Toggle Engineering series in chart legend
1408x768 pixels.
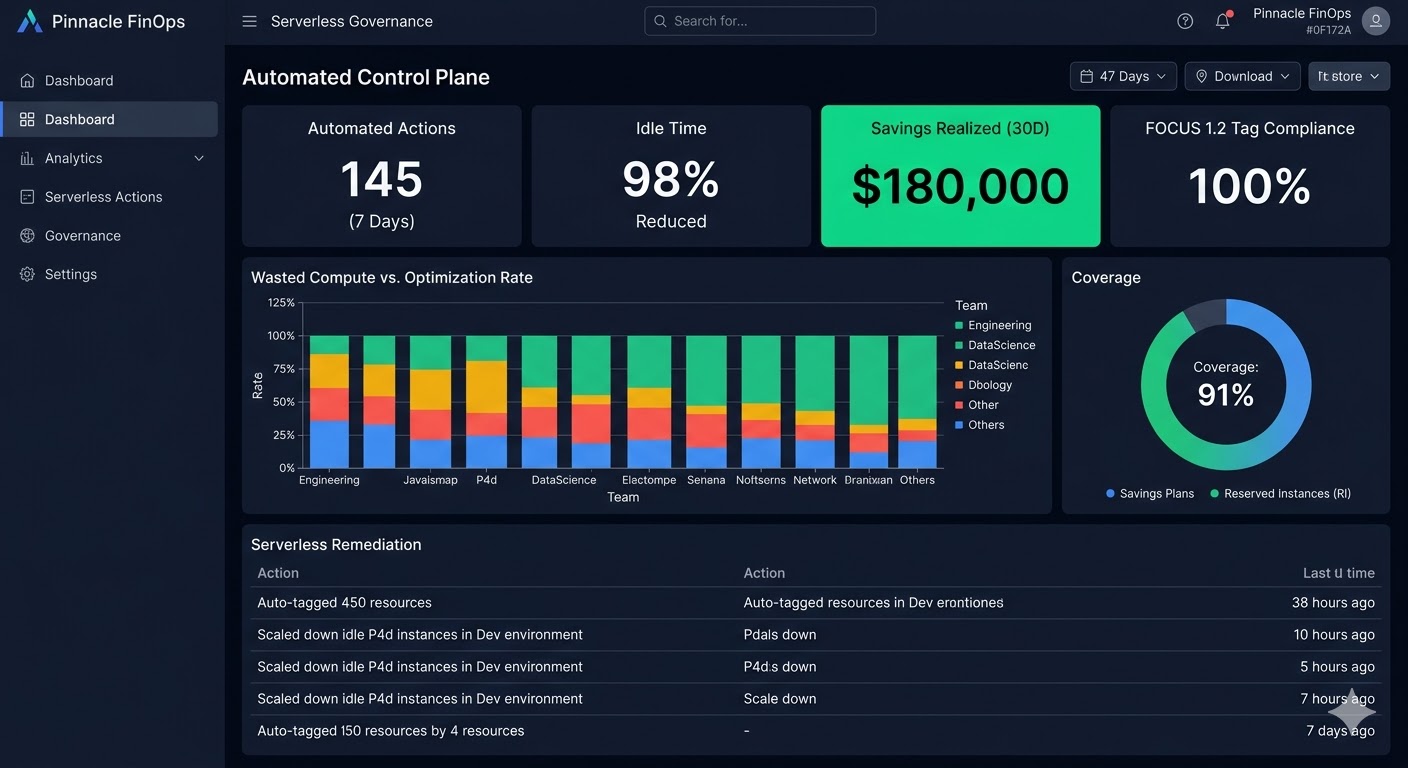click(993, 325)
